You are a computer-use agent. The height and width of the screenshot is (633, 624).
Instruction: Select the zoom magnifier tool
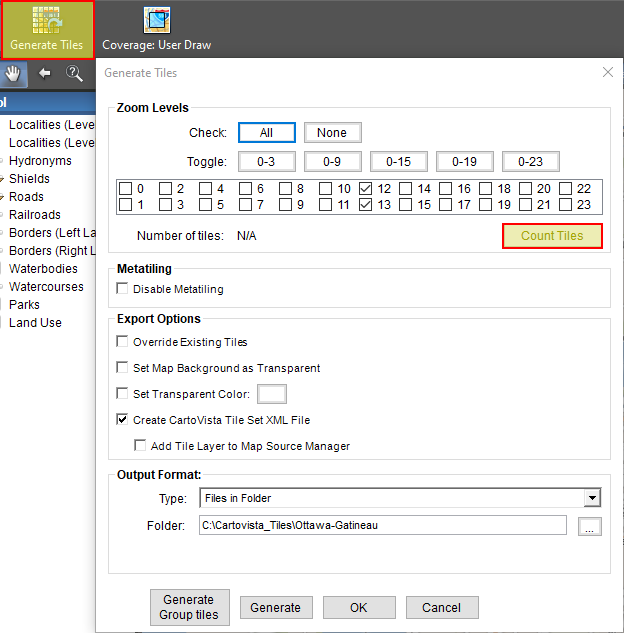point(74,73)
